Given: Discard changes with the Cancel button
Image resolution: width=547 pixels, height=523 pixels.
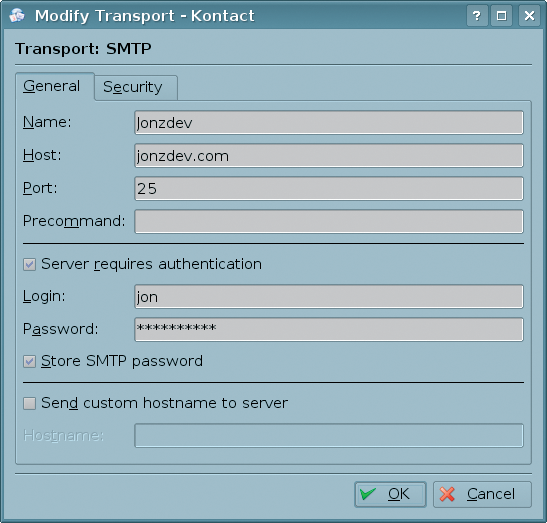Looking at the screenshot, I should click(x=482, y=494).
